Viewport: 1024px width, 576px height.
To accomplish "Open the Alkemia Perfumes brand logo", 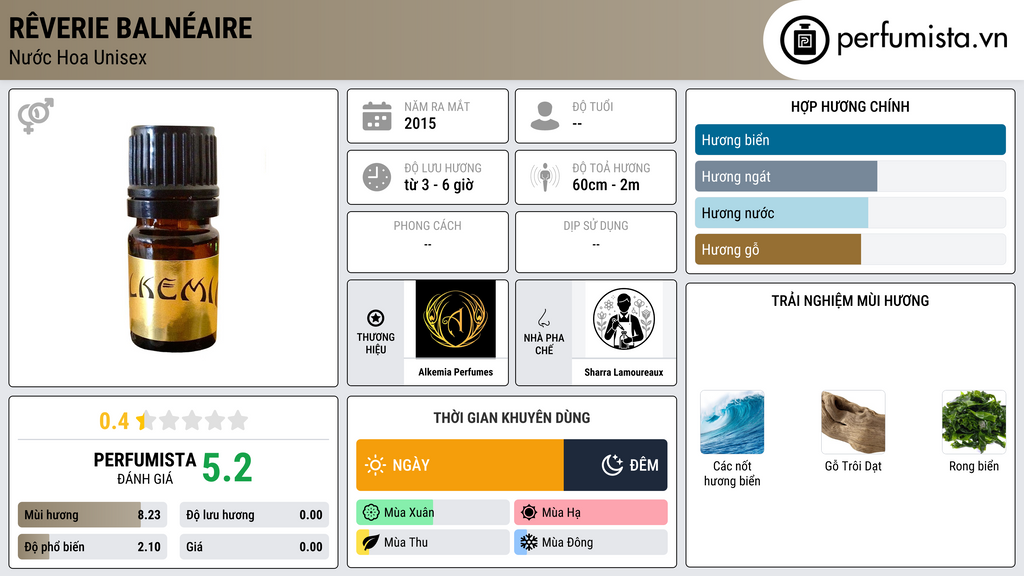I will click(x=455, y=319).
